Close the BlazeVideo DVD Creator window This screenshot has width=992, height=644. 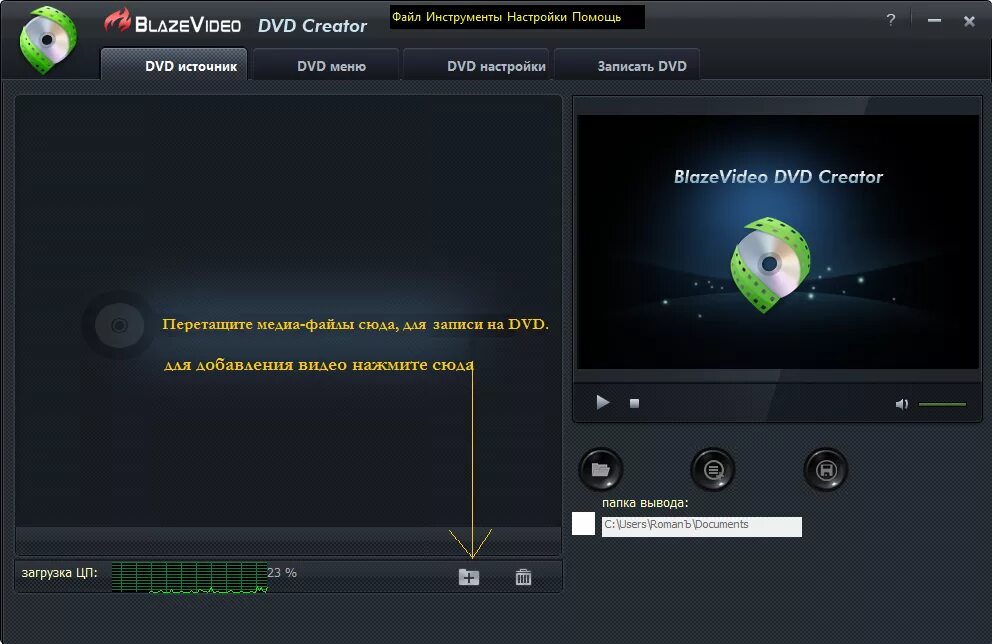click(969, 21)
